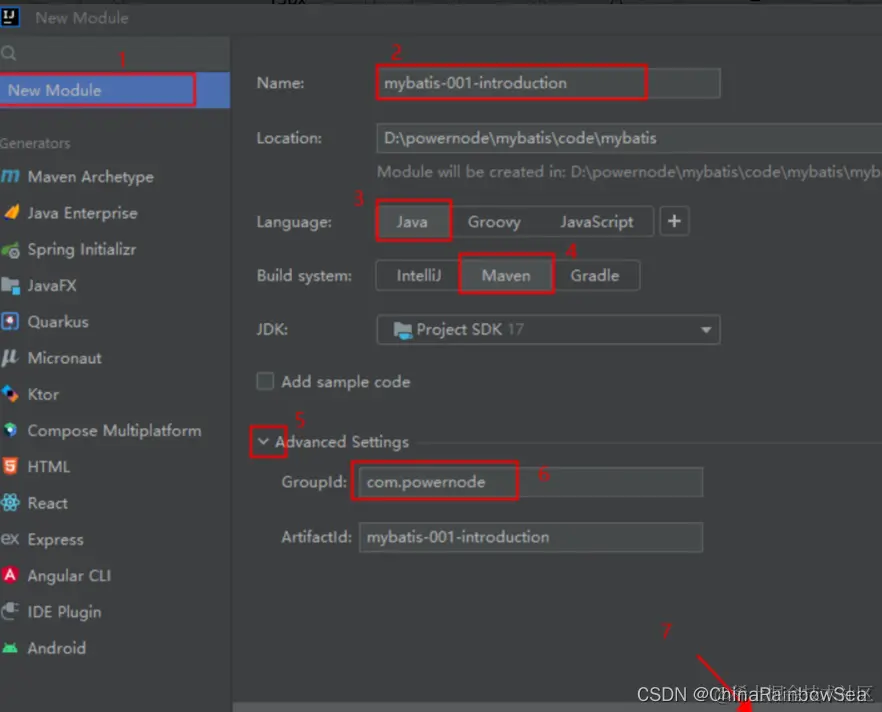Choose Java as the language
The height and width of the screenshot is (712, 882).
point(413,222)
